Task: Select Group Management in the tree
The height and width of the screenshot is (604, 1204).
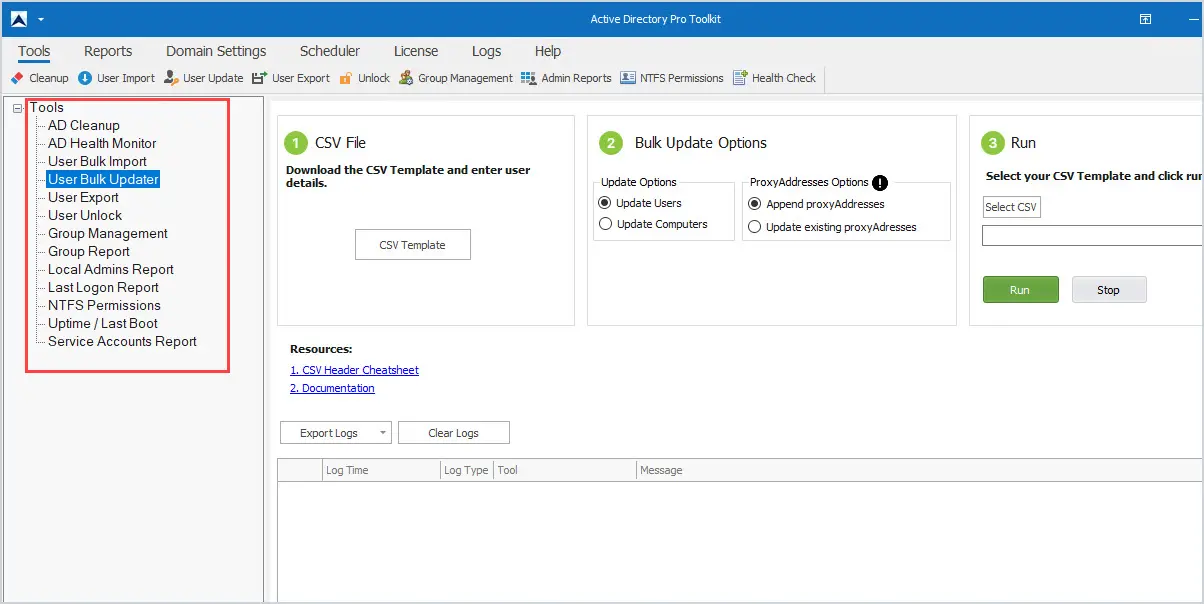Action: click(108, 233)
